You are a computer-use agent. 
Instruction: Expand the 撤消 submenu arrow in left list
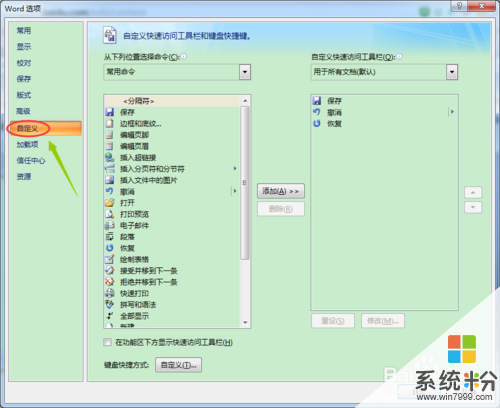235,191
